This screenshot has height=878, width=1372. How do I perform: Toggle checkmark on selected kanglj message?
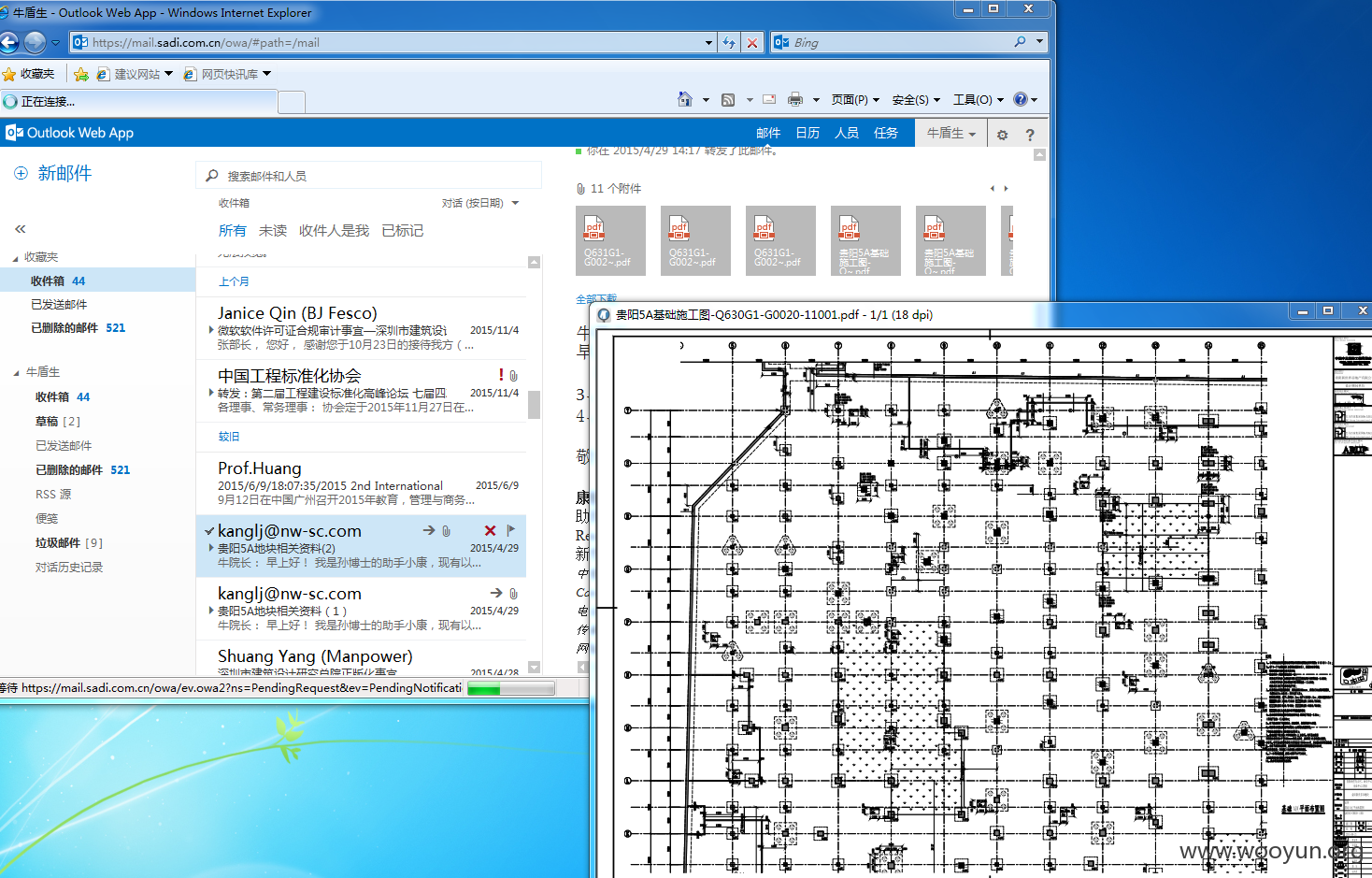(x=209, y=530)
